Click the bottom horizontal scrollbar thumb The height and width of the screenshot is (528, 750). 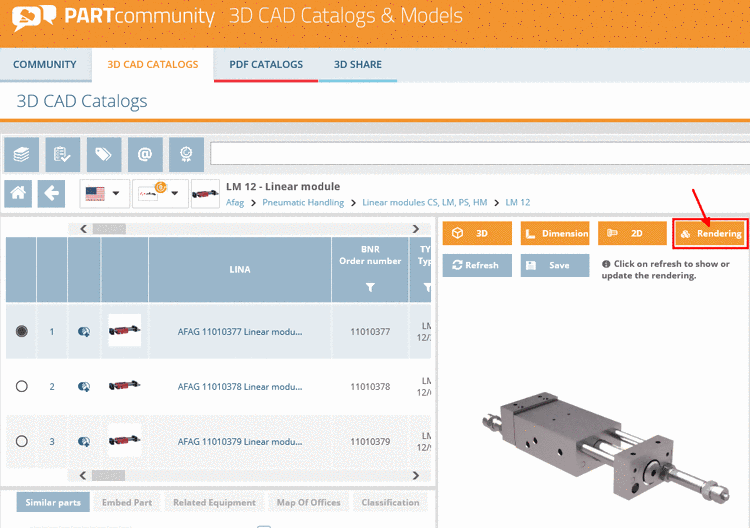tap(109, 475)
